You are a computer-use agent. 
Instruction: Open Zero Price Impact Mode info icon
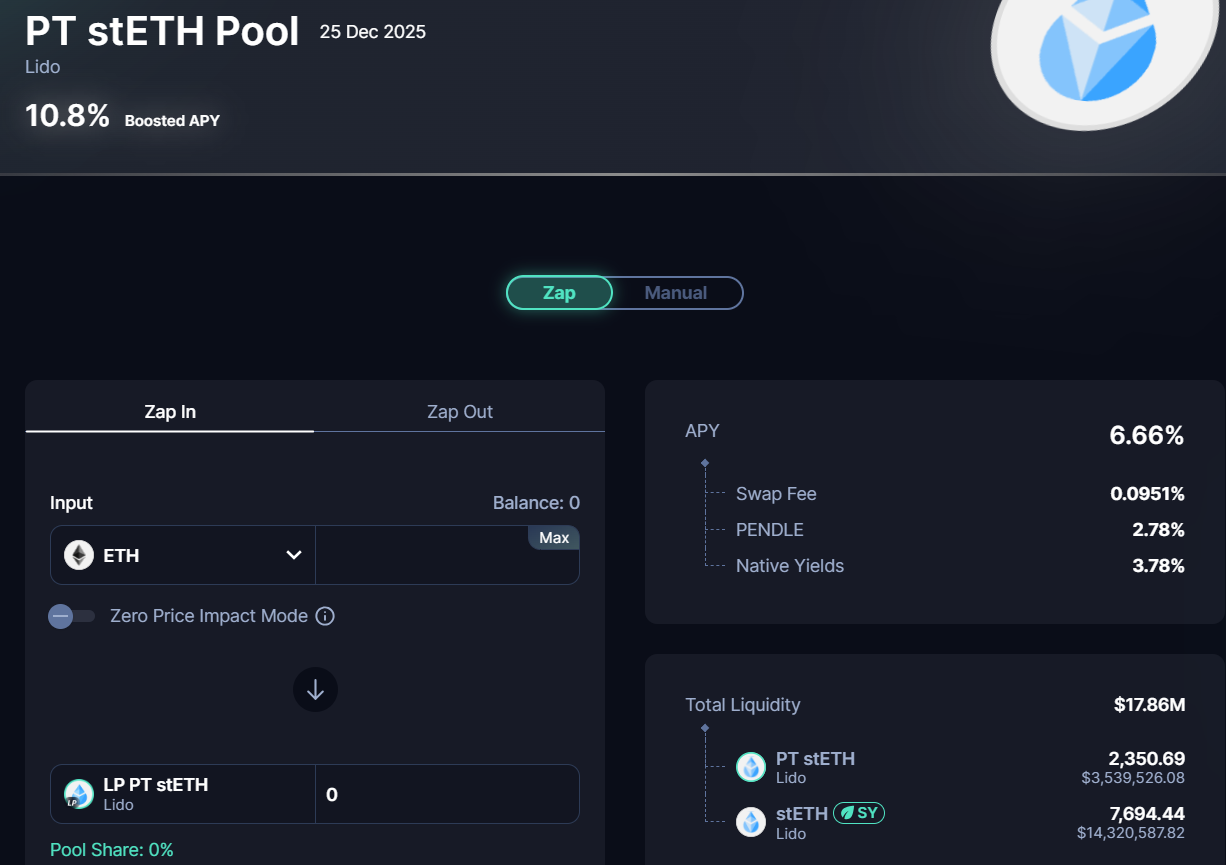coord(325,616)
